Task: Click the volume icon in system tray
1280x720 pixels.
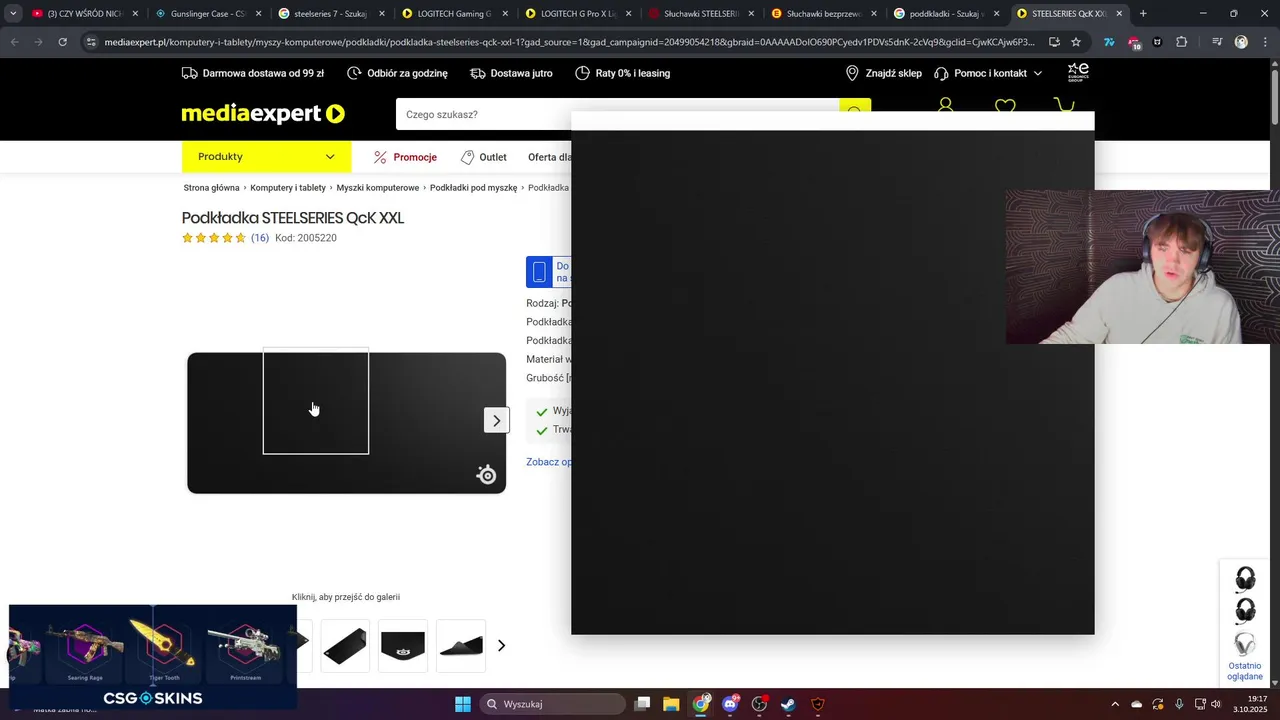Action: (1216, 704)
